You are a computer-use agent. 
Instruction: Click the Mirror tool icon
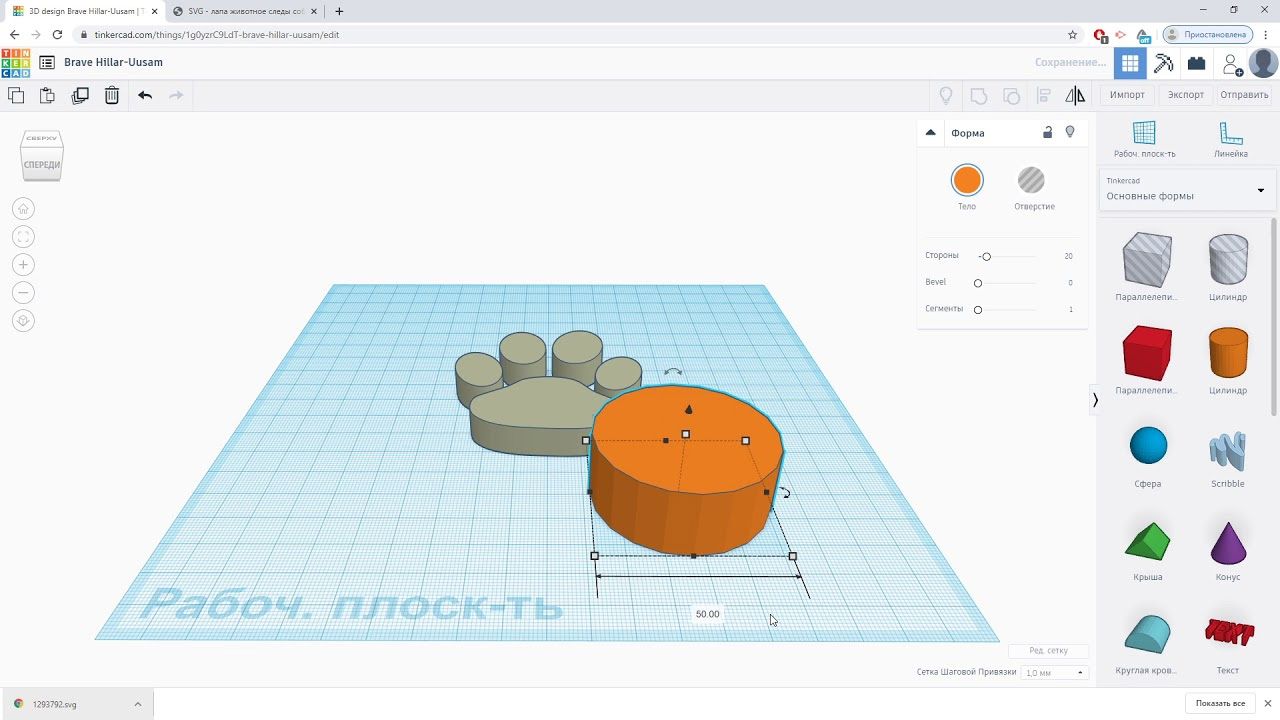pyautogui.click(x=1075, y=95)
